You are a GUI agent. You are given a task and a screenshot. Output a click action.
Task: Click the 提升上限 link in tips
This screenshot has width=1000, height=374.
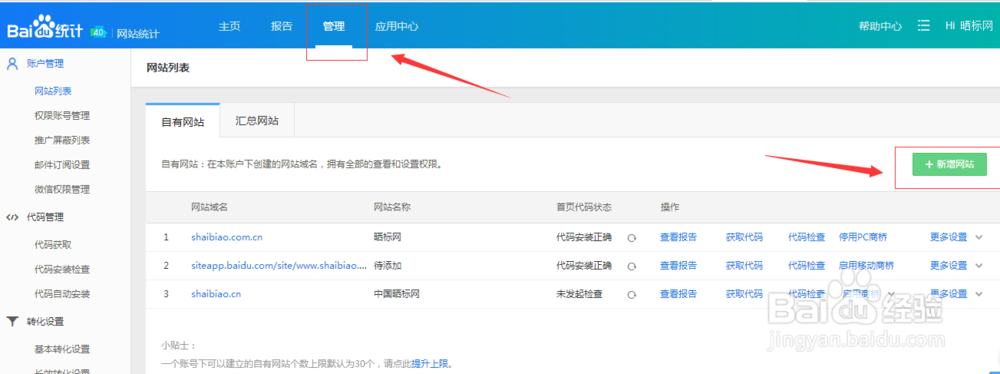[430, 364]
